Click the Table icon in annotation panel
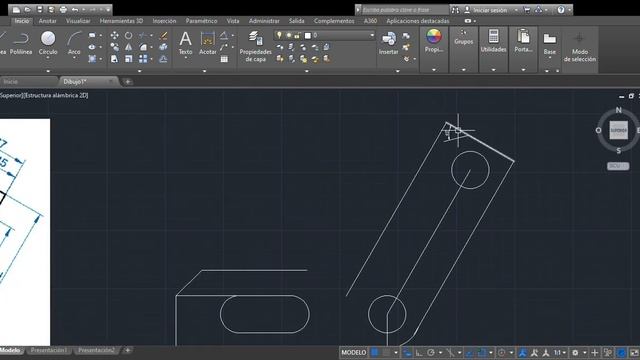 coord(224,59)
